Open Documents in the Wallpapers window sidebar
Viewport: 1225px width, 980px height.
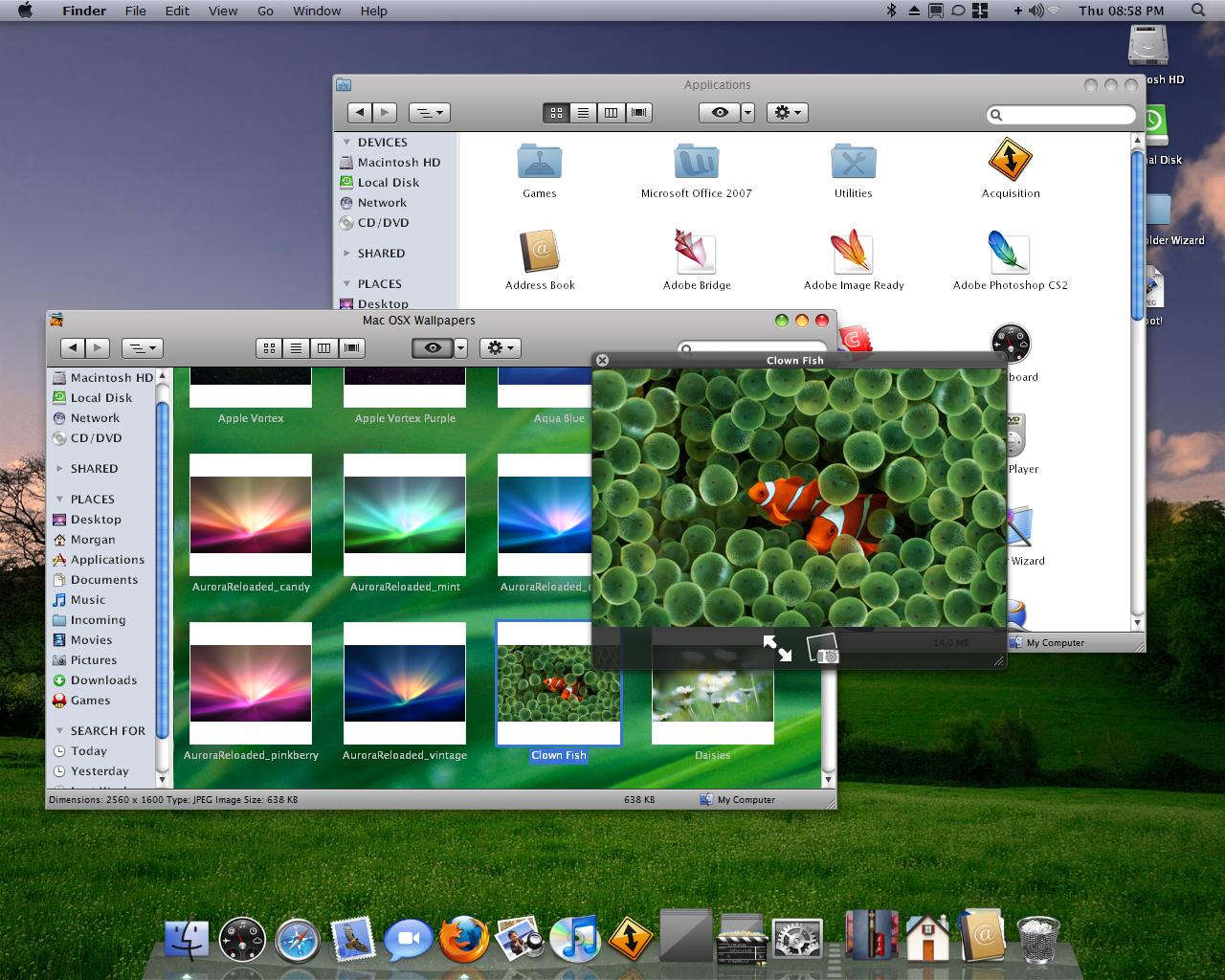[x=104, y=580]
